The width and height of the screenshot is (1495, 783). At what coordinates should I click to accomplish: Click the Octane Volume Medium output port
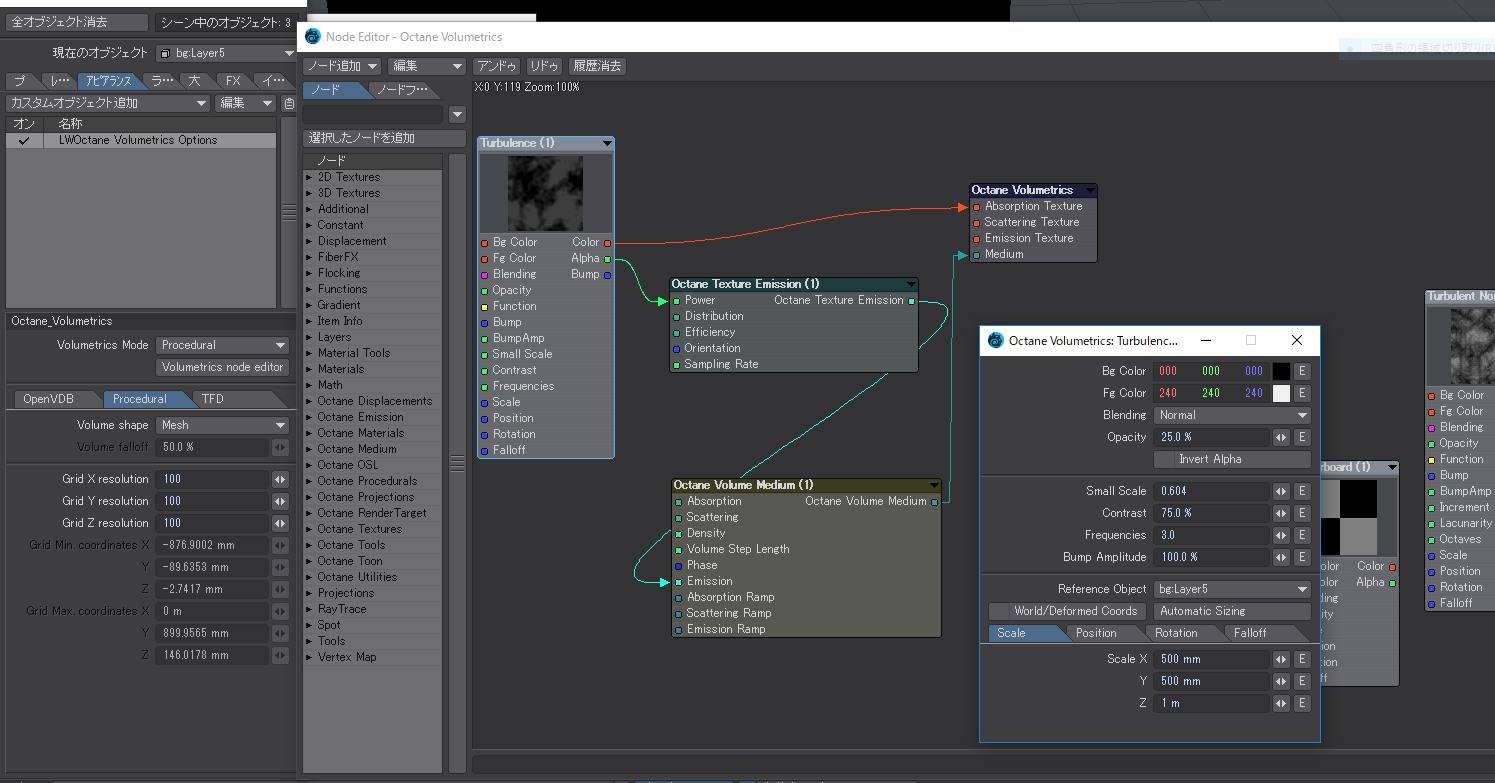click(934, 501)
